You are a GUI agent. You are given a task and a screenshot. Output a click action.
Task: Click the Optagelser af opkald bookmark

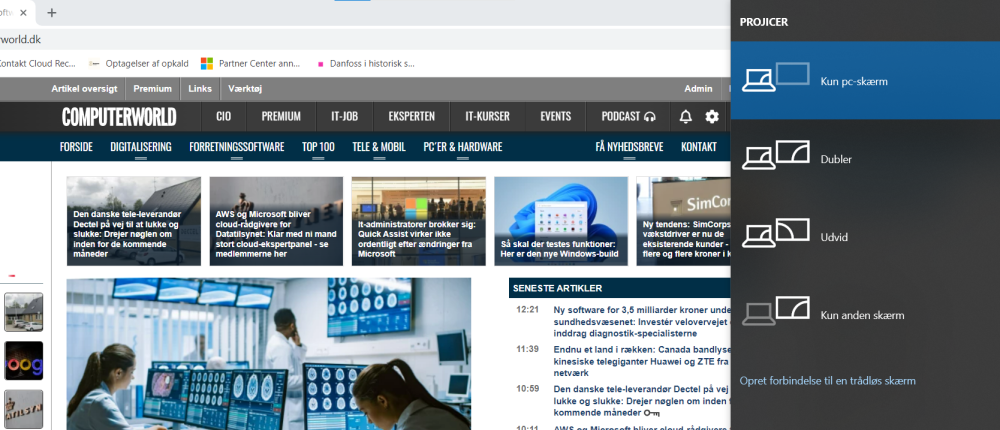[139, 63]
